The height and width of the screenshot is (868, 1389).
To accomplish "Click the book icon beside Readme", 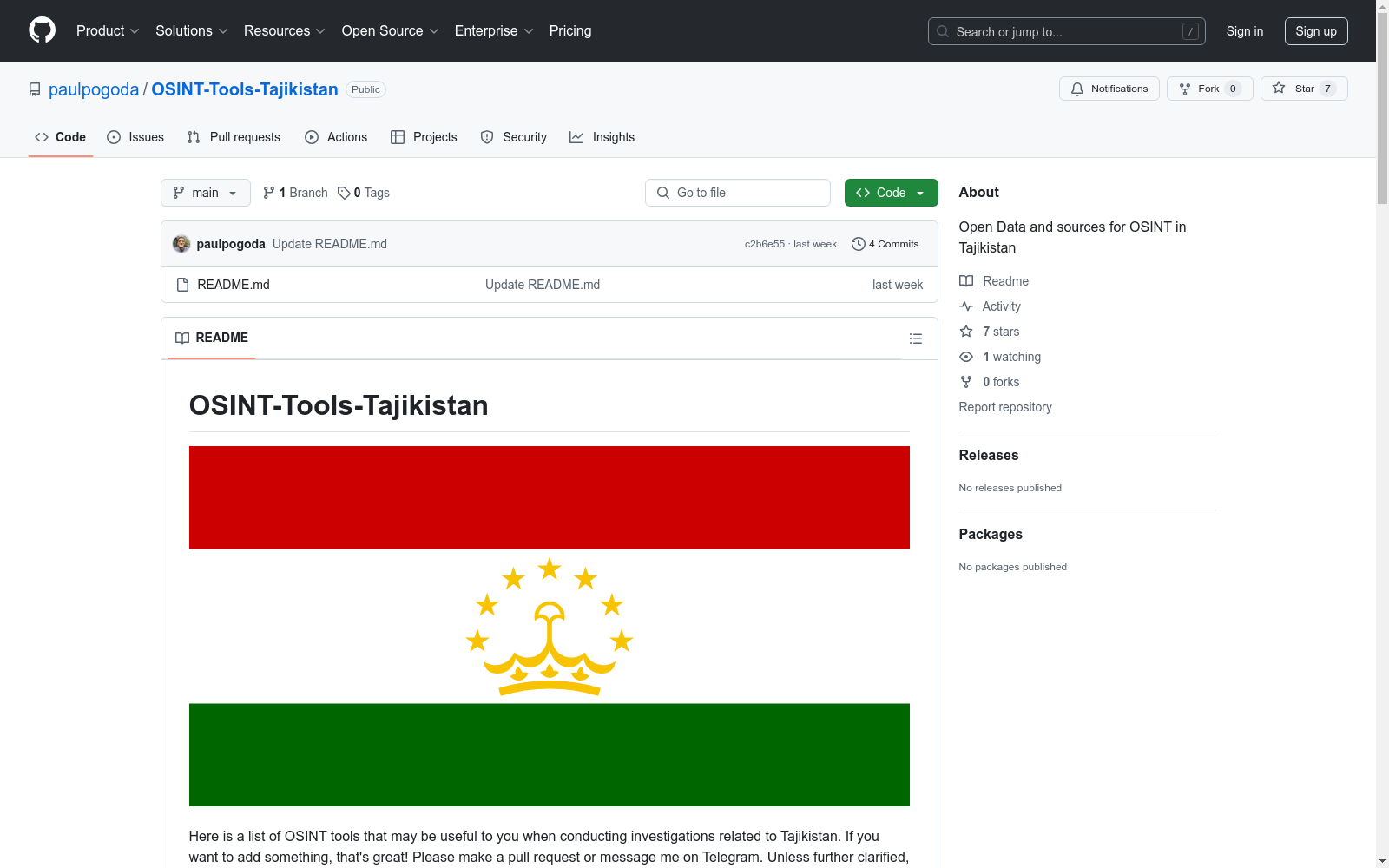I will [966, 281].
